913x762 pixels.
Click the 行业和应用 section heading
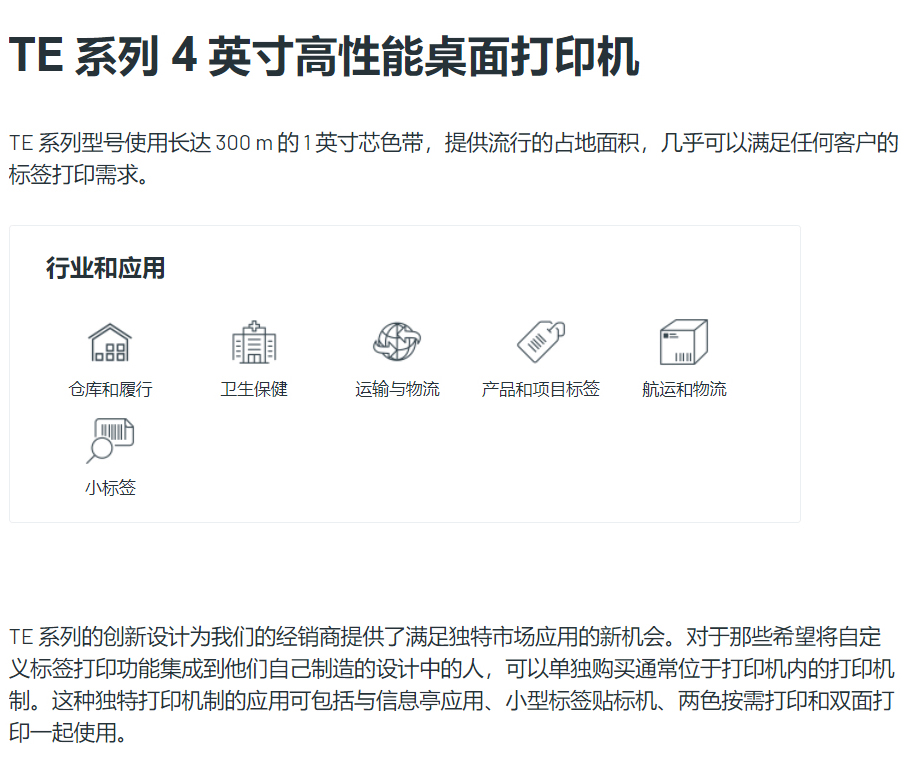(105, 268)
